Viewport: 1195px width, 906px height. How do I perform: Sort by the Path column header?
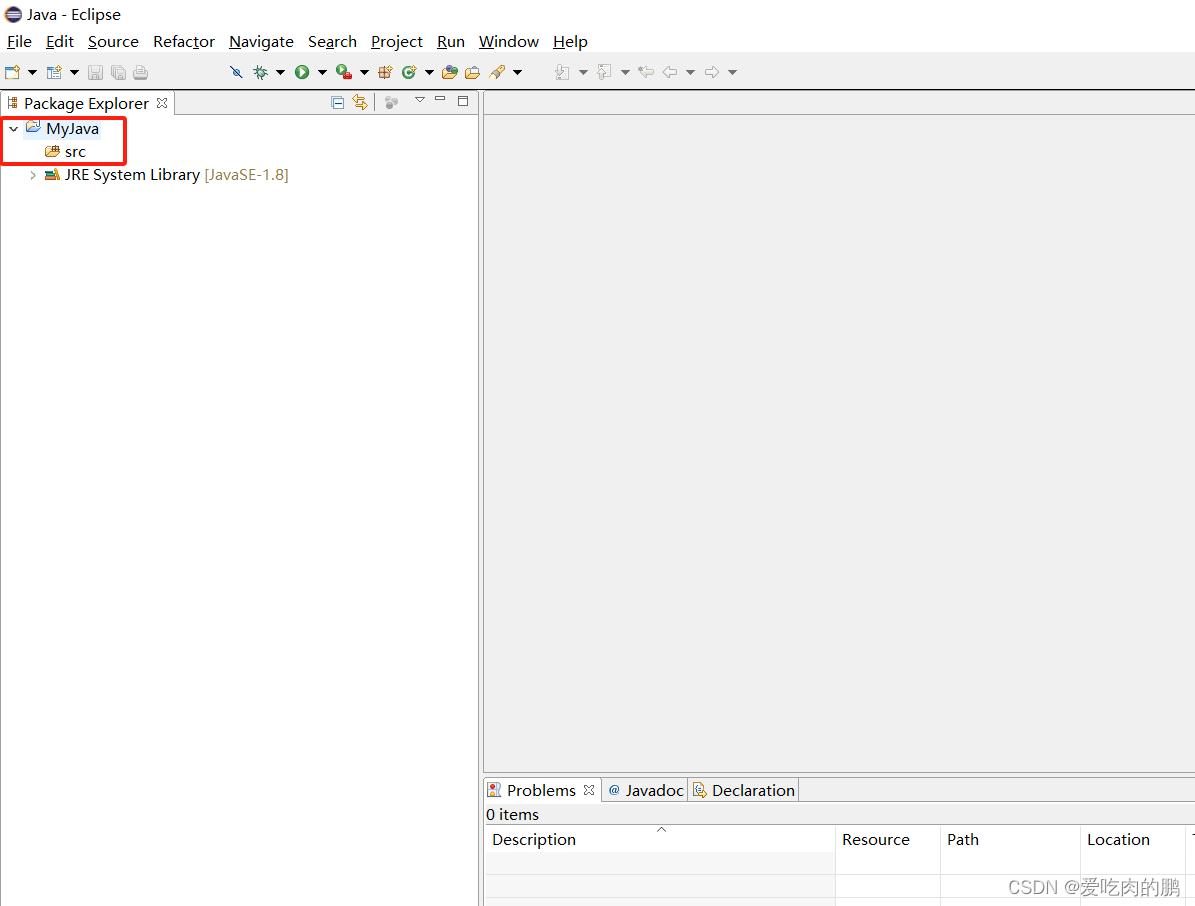point(1011,840)
